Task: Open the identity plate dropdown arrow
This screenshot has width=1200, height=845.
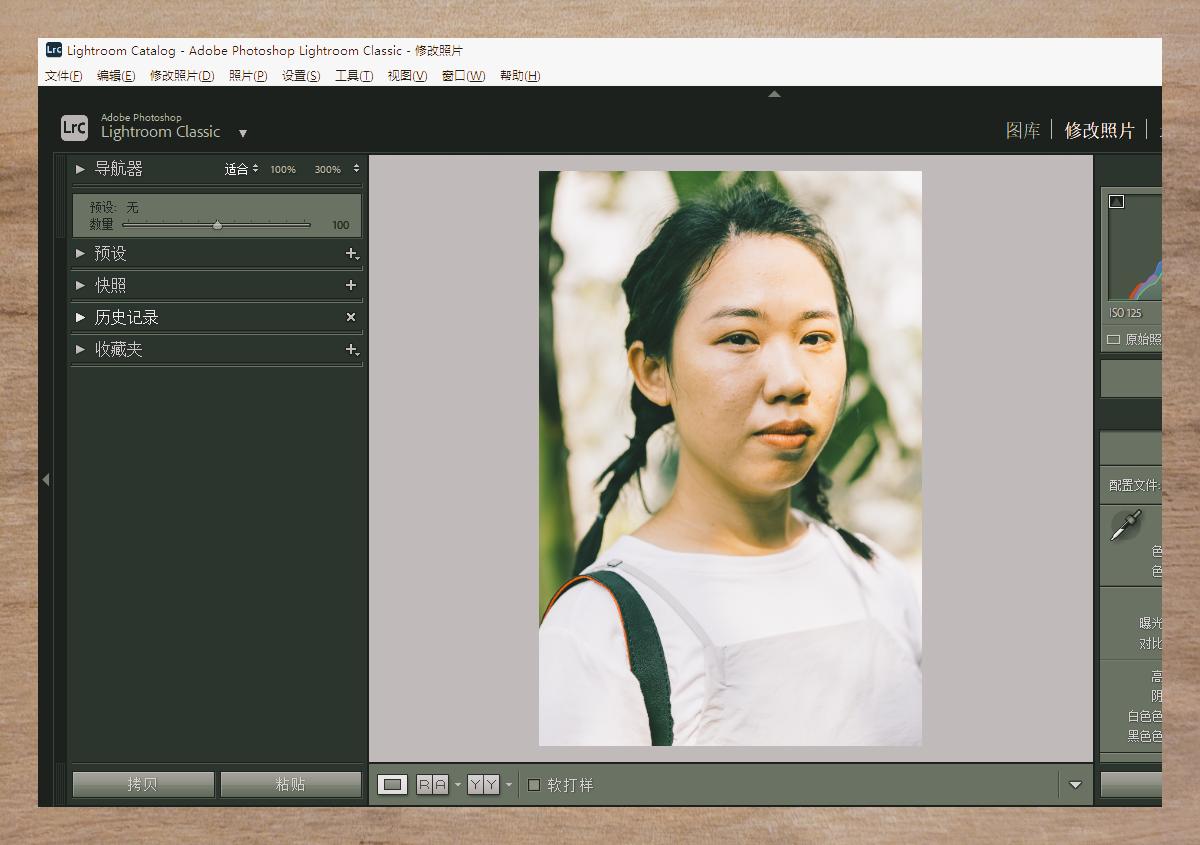Action: pos(243,133)
